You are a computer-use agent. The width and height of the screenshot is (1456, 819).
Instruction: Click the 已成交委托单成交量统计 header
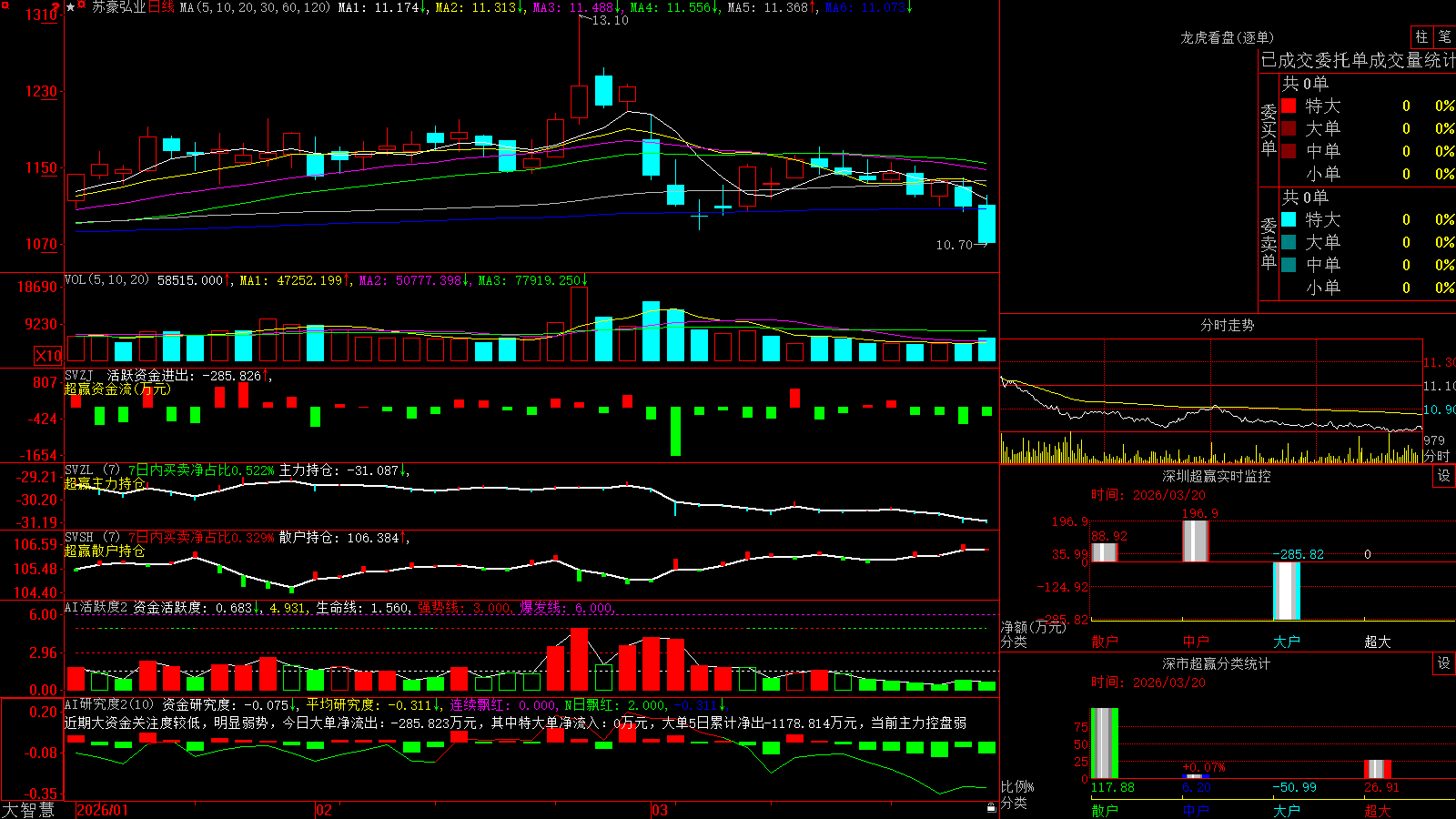point(1357,60)
